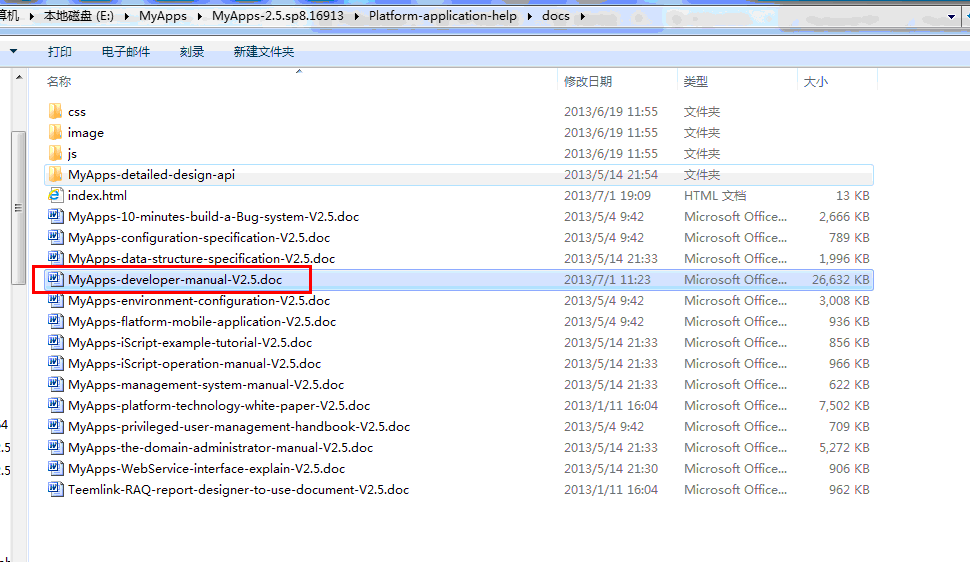Navigate to MyApps-2.5.sp8.16913 breadcrumb
This screenshot has height=562, width=970.
pyautogui.click(x=278, y=16)
